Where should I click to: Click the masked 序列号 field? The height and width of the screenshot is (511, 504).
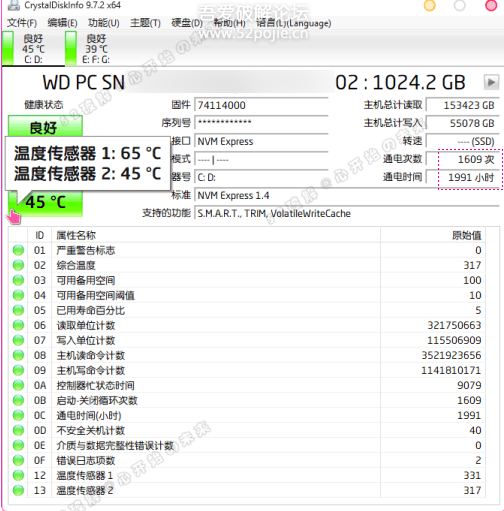click(262, 122)
